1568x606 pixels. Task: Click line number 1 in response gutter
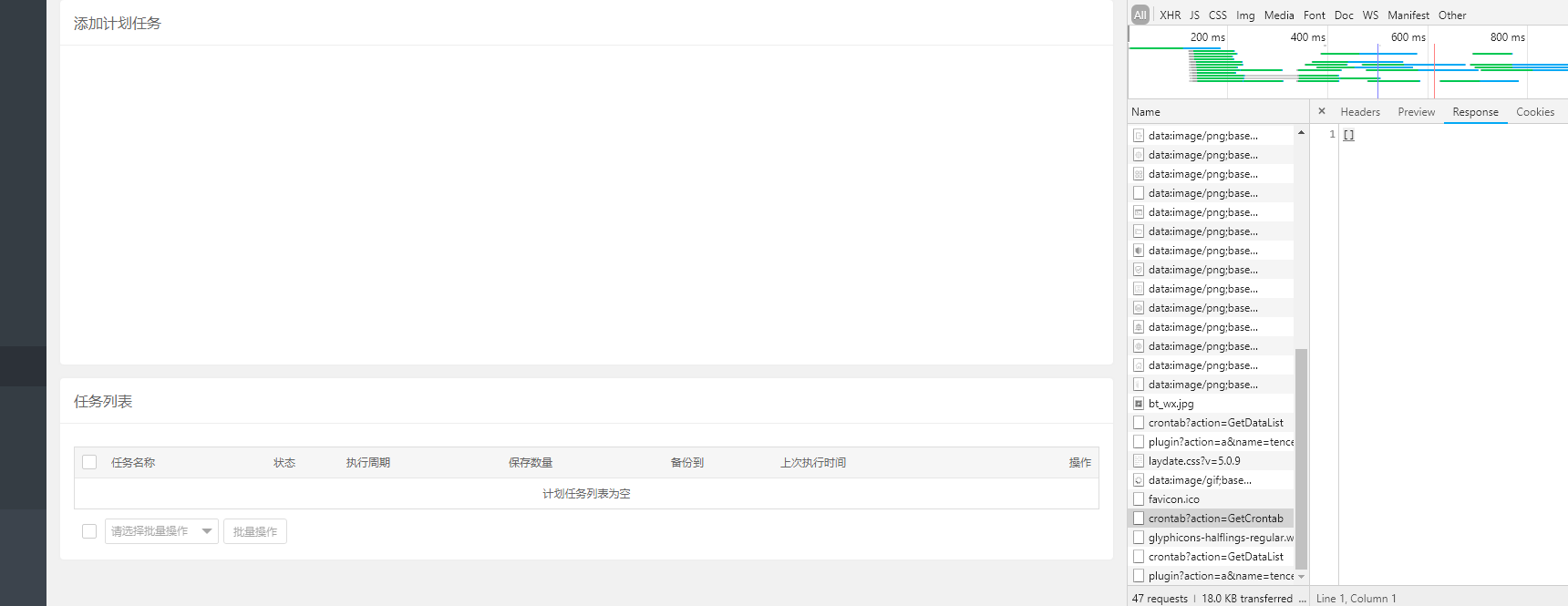[1332, 135]
